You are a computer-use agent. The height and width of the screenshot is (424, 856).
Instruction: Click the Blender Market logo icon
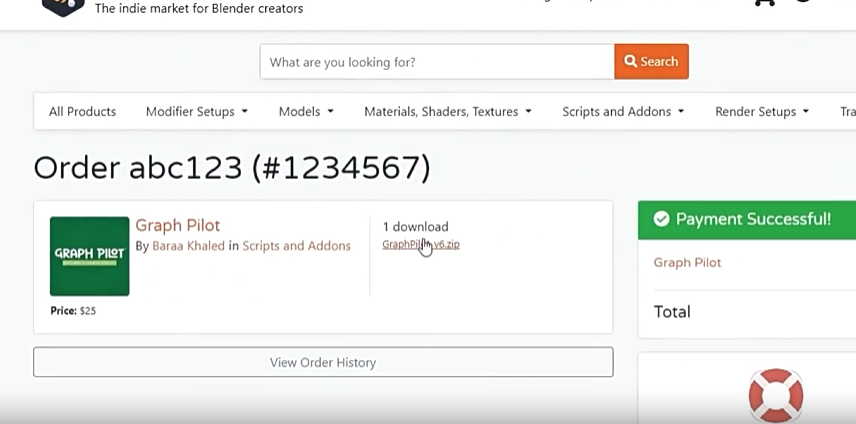coord(62,6)
